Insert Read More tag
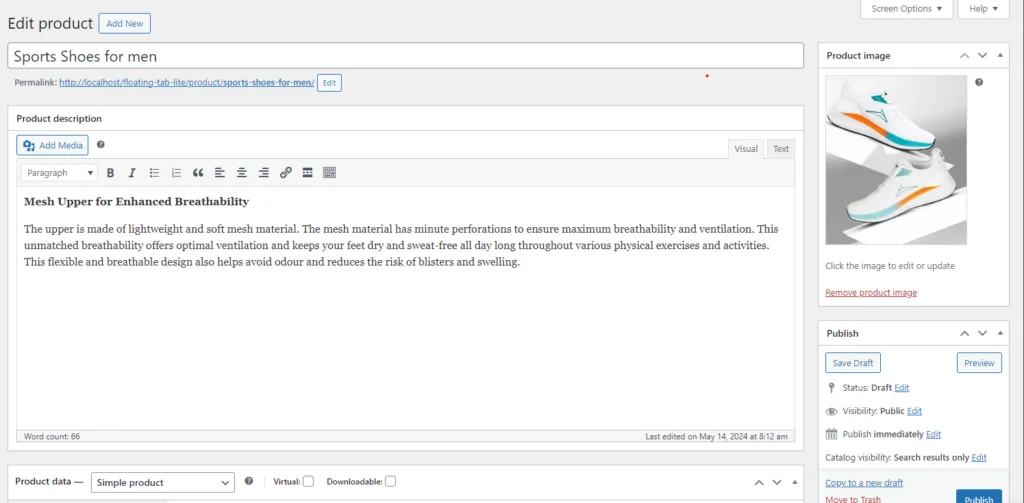This screenshot has height=503, width=1024. 308,173
